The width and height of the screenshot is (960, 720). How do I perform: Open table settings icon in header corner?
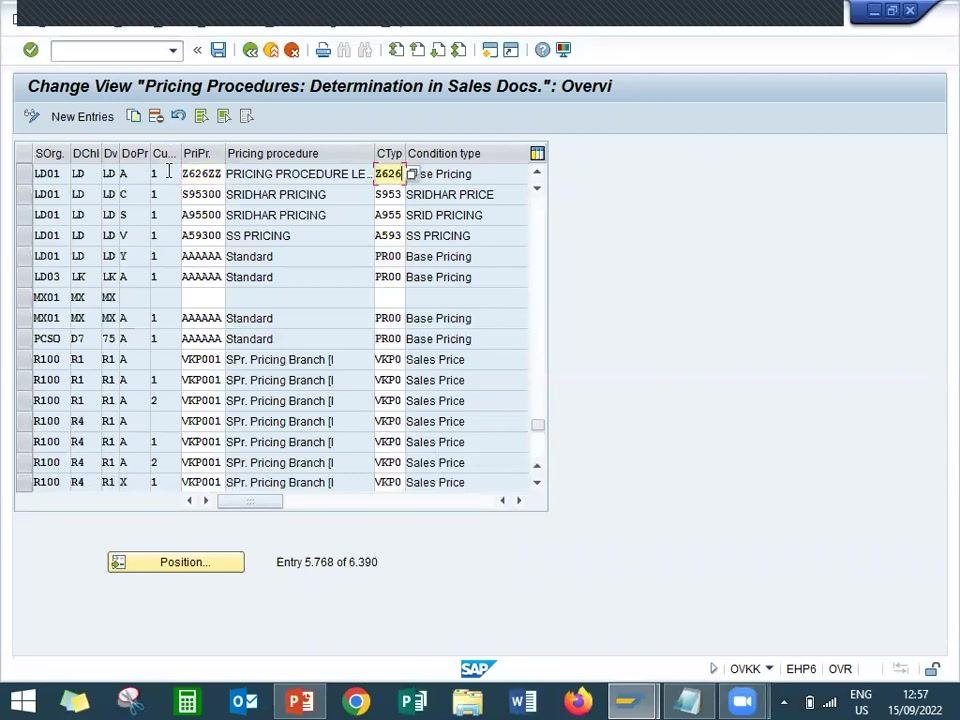pos(538,154)
